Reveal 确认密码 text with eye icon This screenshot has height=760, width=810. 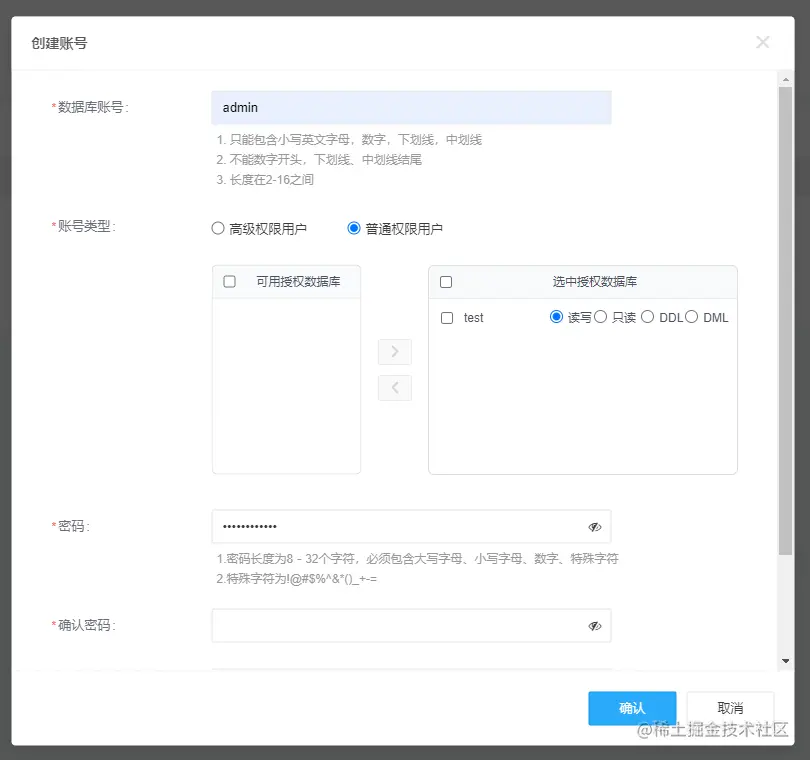(595, 626)
